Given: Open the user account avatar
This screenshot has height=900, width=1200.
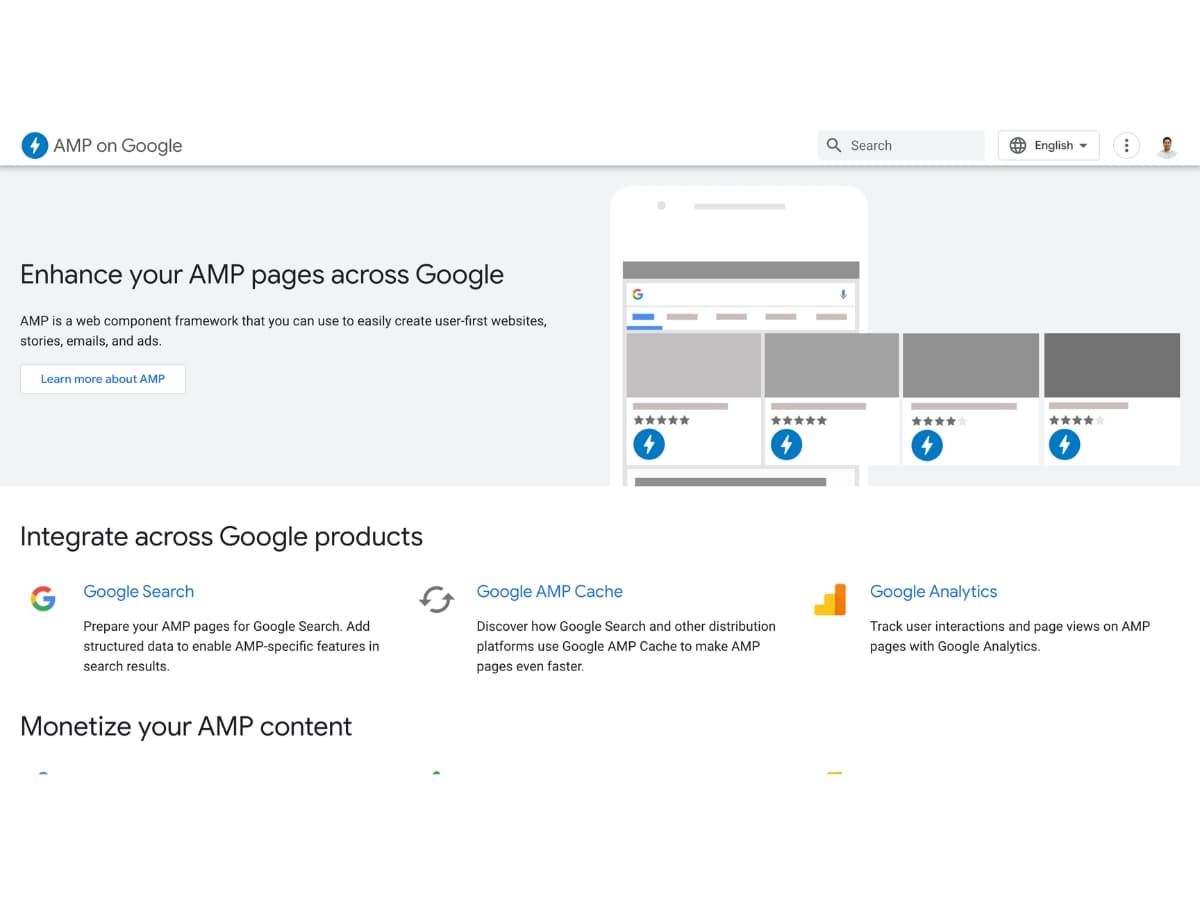Looking at the screenshot, I should click(1167, 146).
